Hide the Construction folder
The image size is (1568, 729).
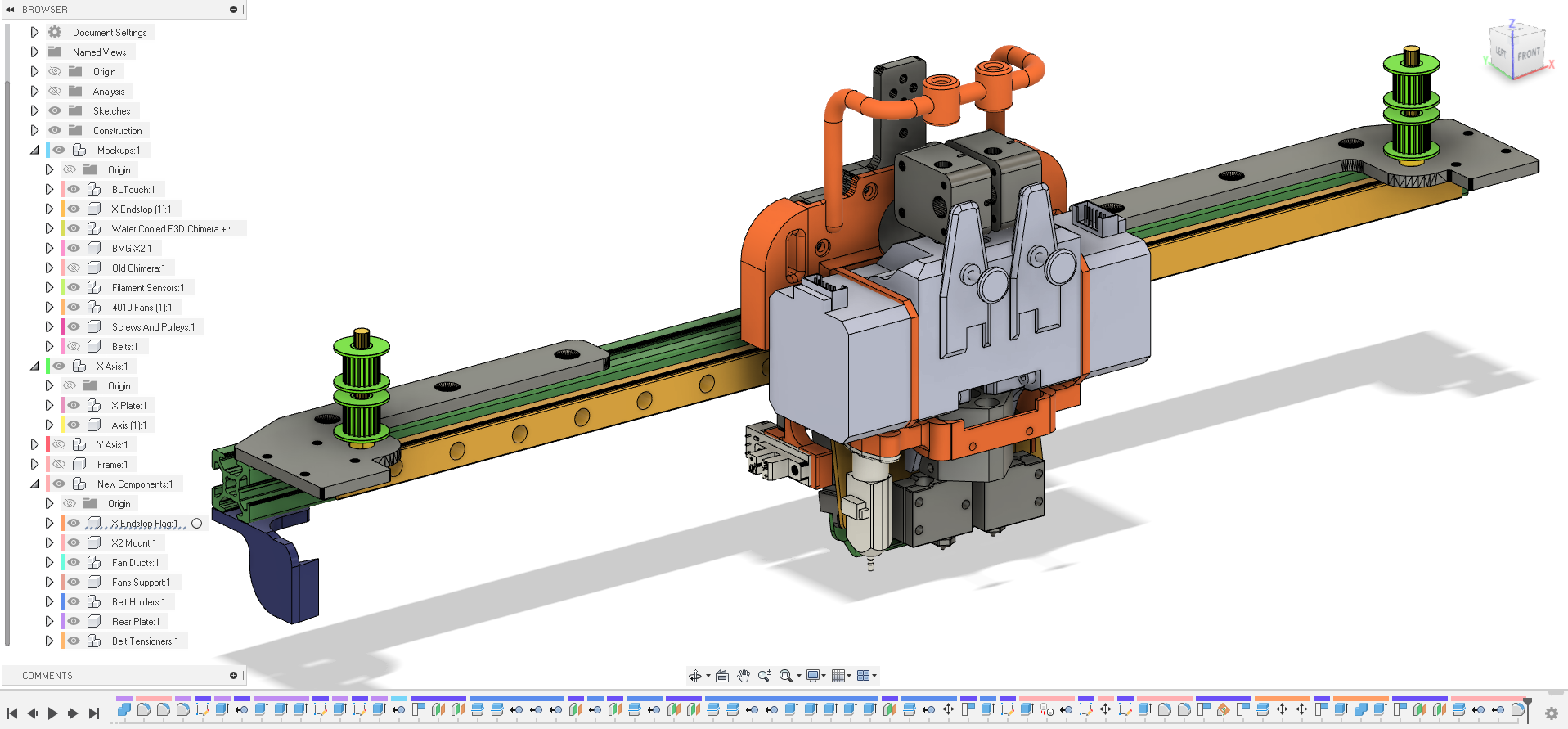55,130
